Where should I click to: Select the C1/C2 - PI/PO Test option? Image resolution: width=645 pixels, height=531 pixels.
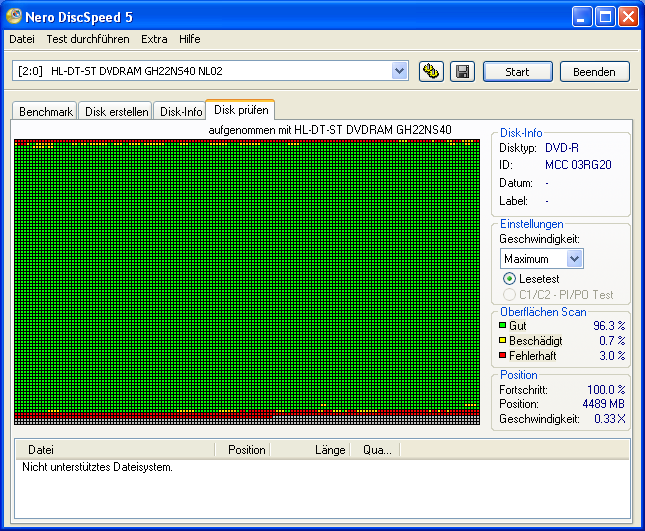tap(509, 294)
